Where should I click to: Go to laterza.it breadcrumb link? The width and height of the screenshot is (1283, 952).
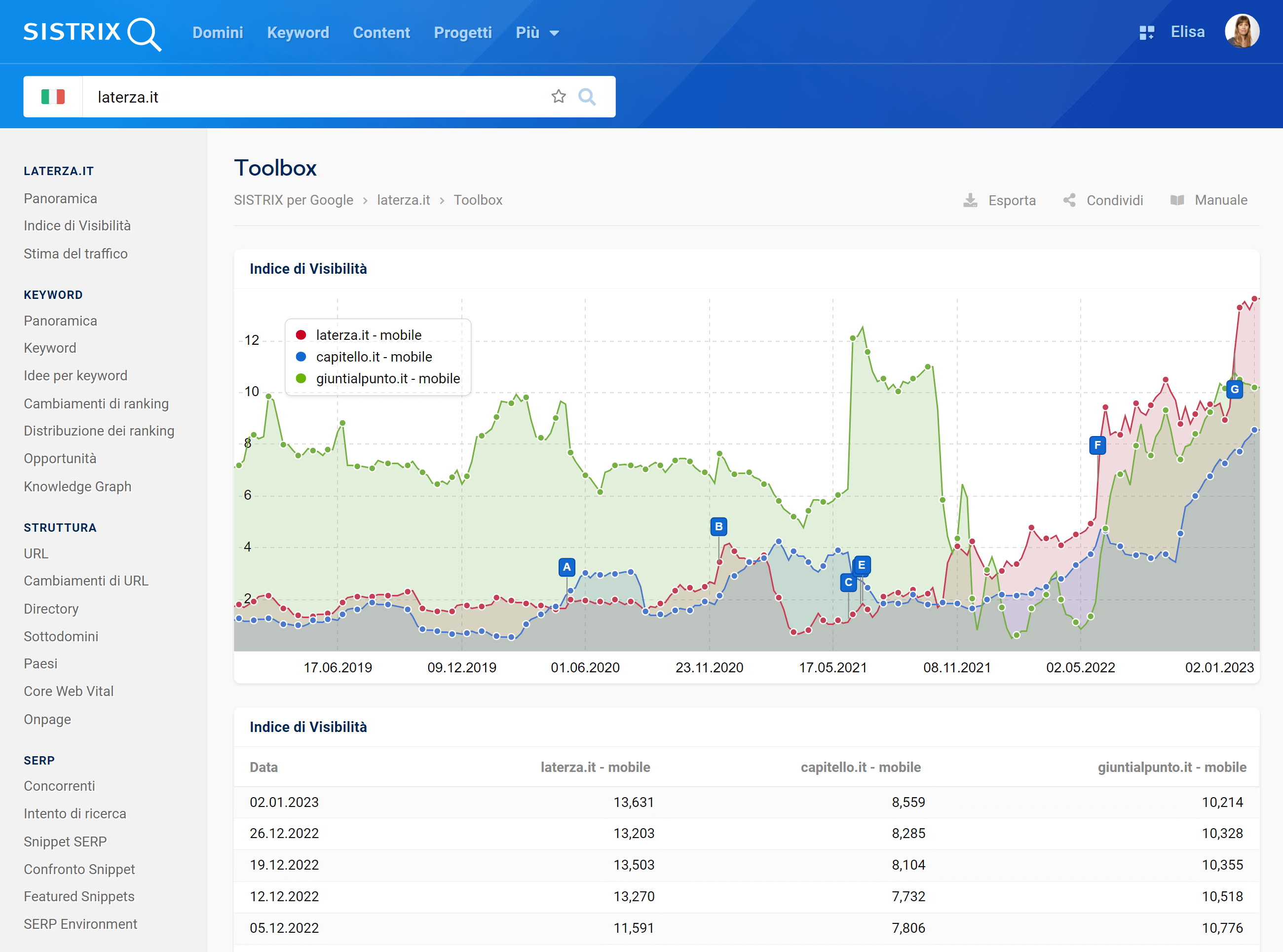click(x=404, y=200)
